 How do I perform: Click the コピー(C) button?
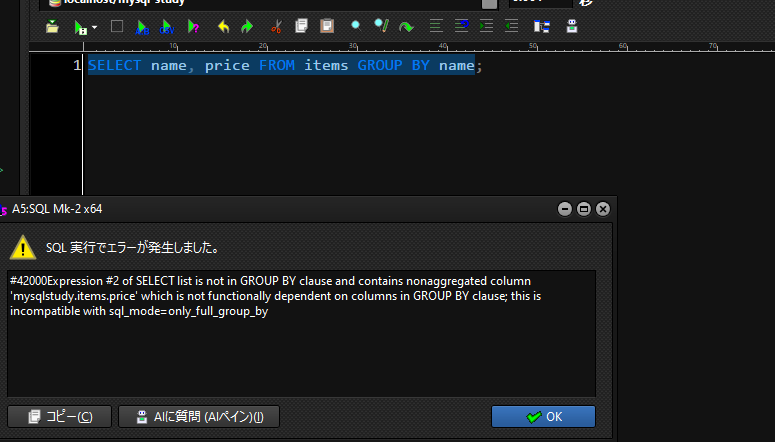[x=59, y=417]
